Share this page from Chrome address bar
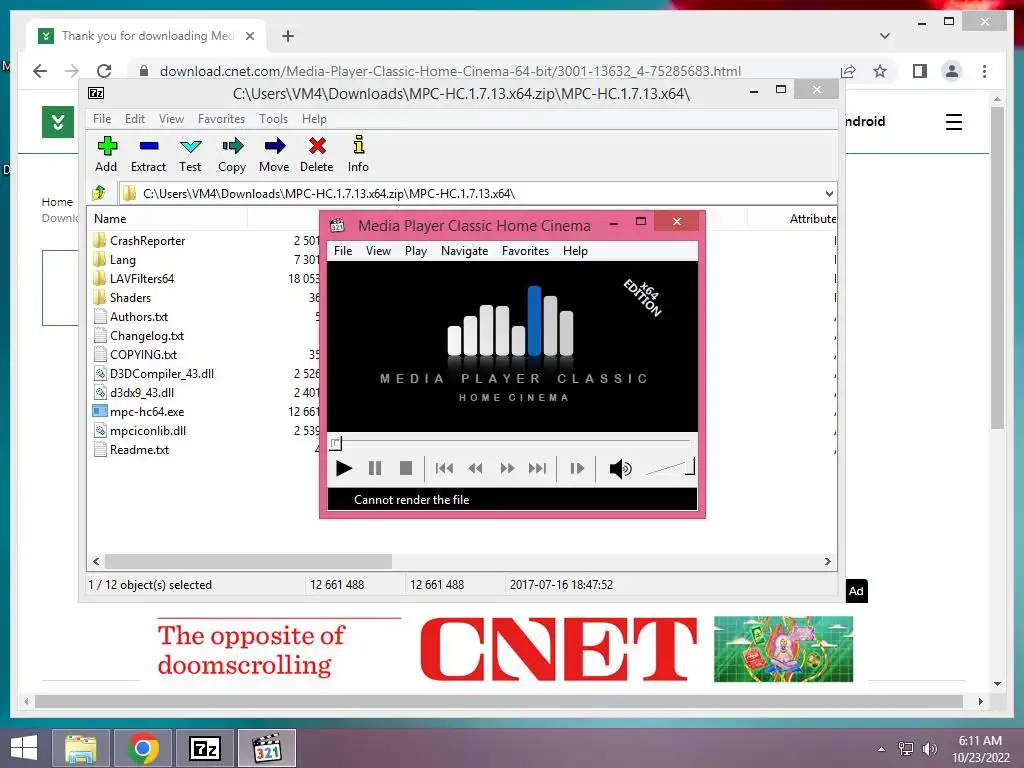The width and height of the screenshot is (1024, 768). pyautogui.click(x=848, y=71)
